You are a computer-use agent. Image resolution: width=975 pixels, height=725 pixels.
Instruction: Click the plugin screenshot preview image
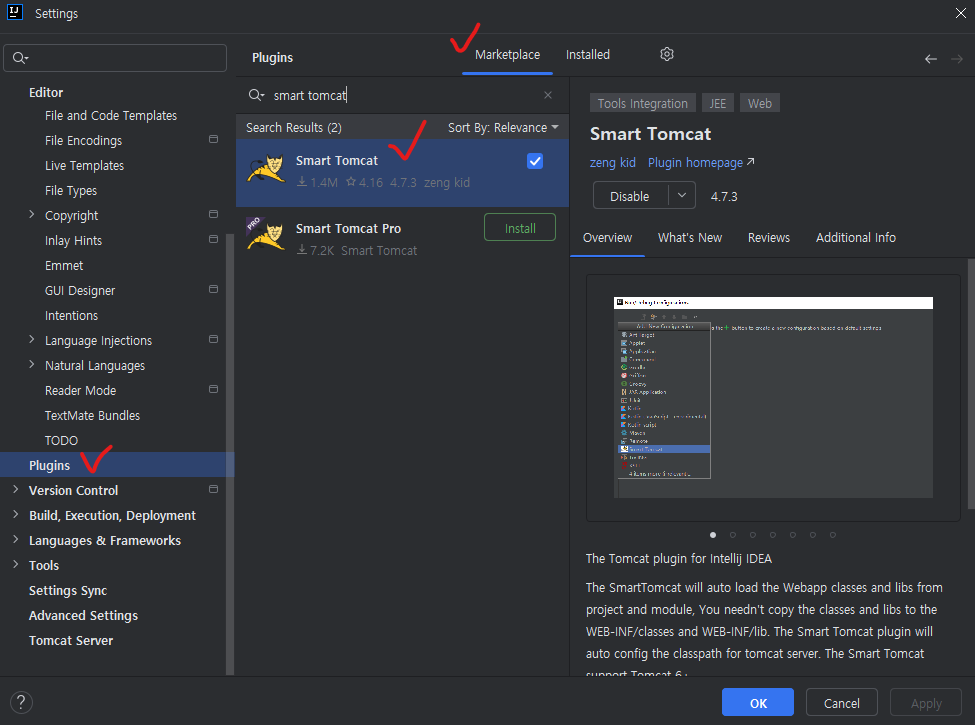click(x=773, y=397)
